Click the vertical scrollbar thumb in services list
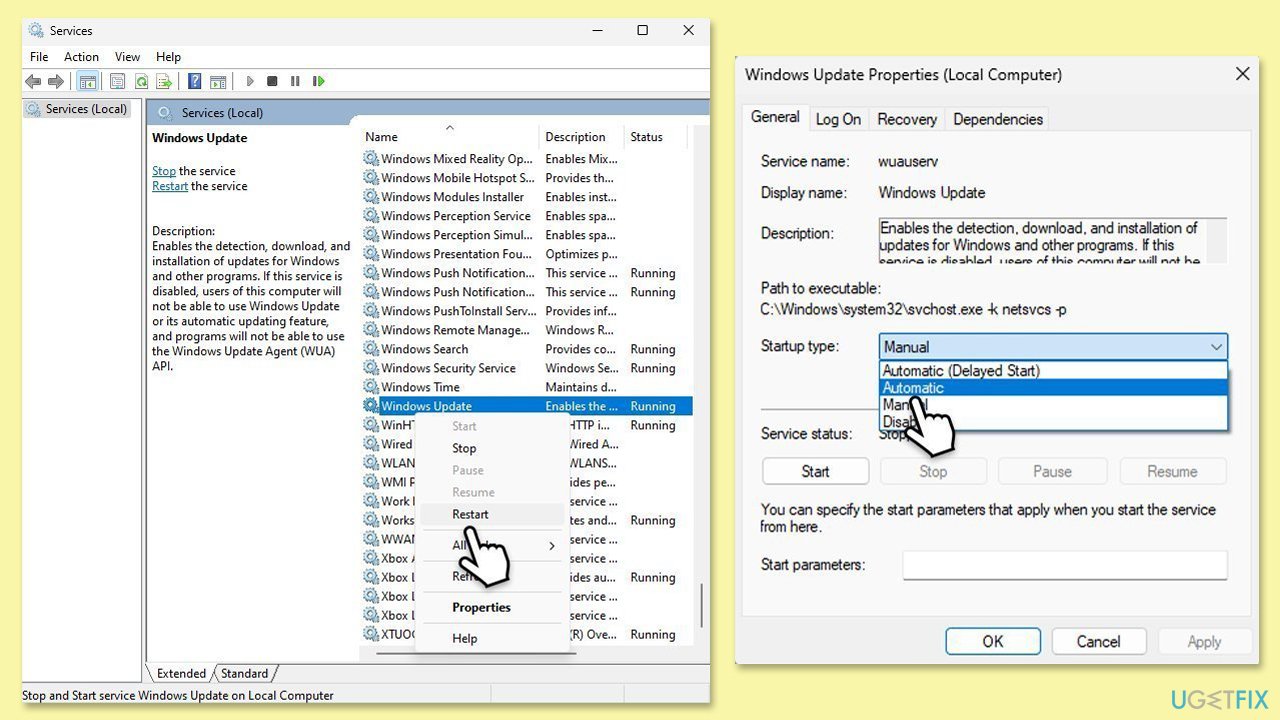This screenshot has height=720, width=1280. pos(701,606)
